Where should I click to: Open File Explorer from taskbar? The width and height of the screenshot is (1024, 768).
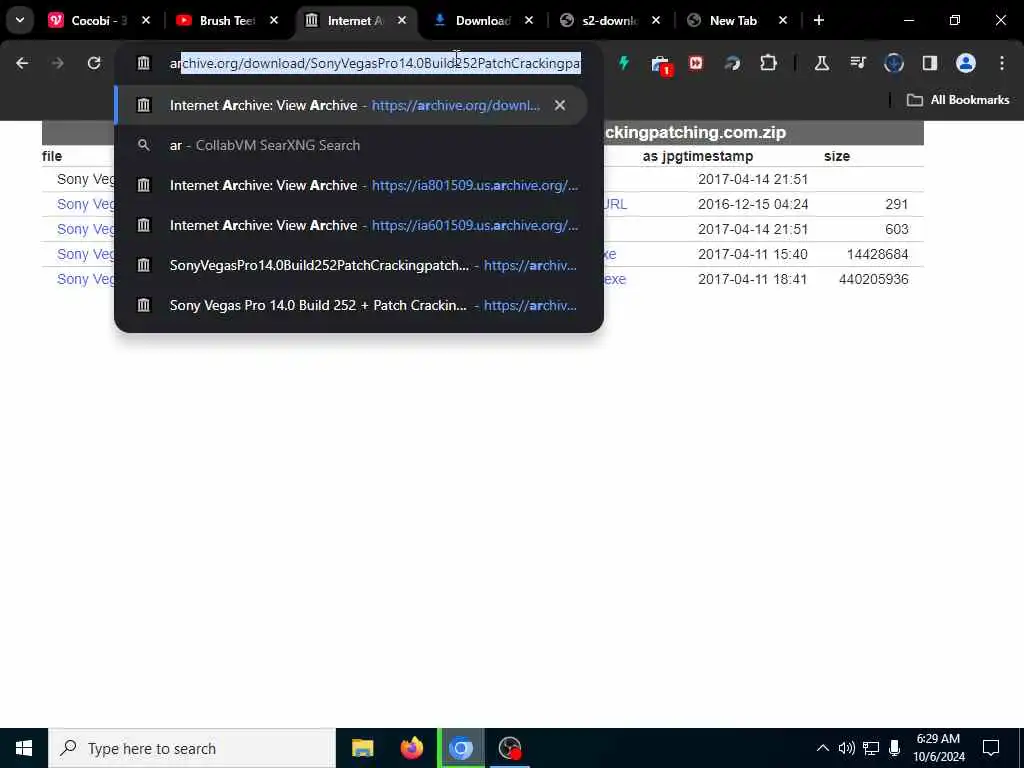(x=362, y=748)
